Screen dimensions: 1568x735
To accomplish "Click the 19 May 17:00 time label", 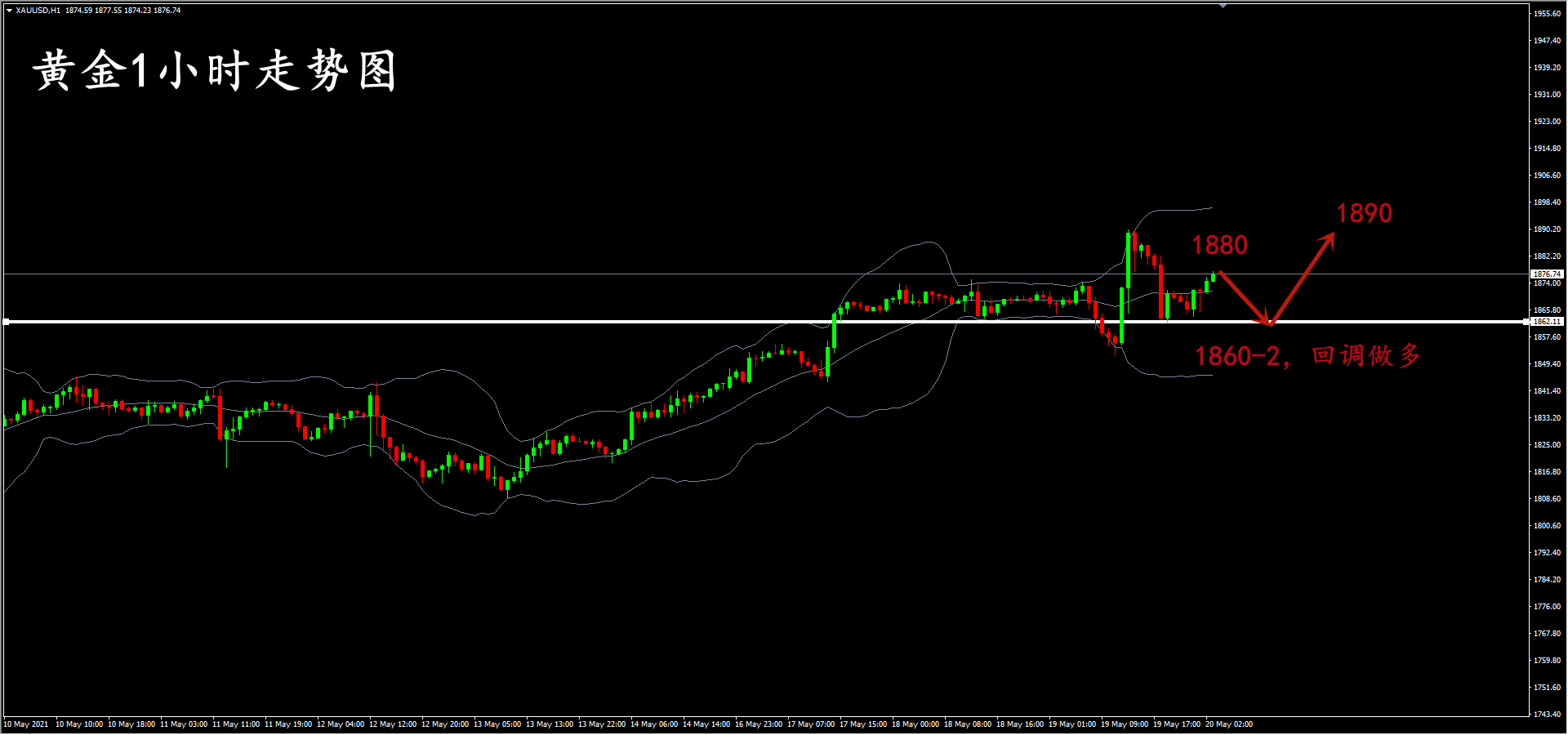I will click(1177, 724).
